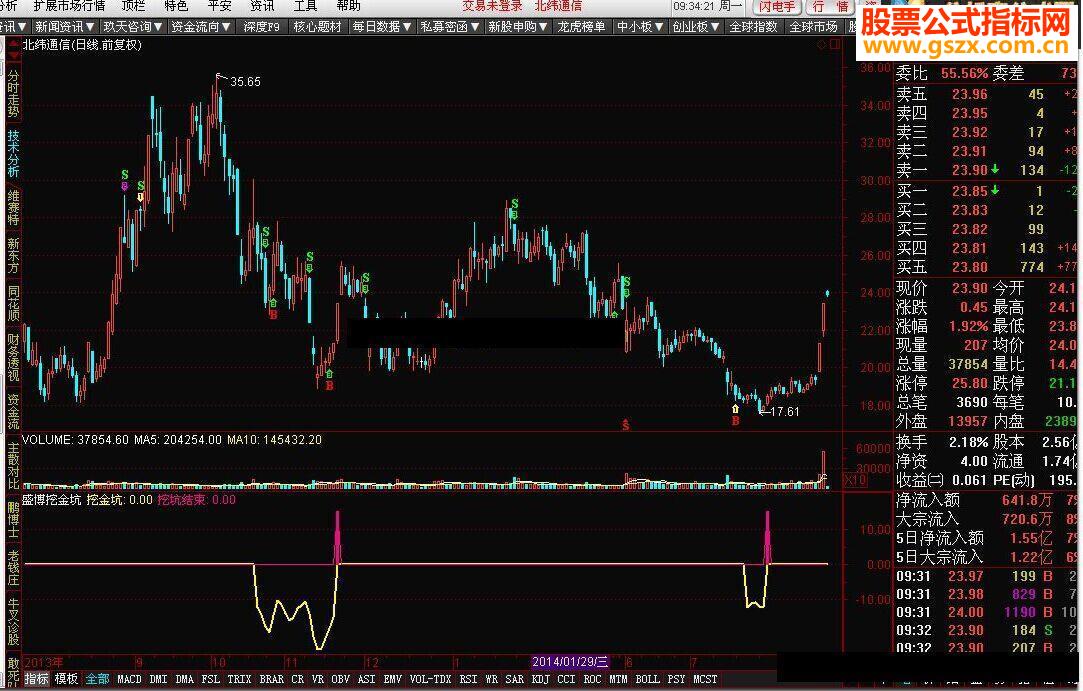Open the 帮助 menu
Screen dimensions: 1083x691
(348, 6)
